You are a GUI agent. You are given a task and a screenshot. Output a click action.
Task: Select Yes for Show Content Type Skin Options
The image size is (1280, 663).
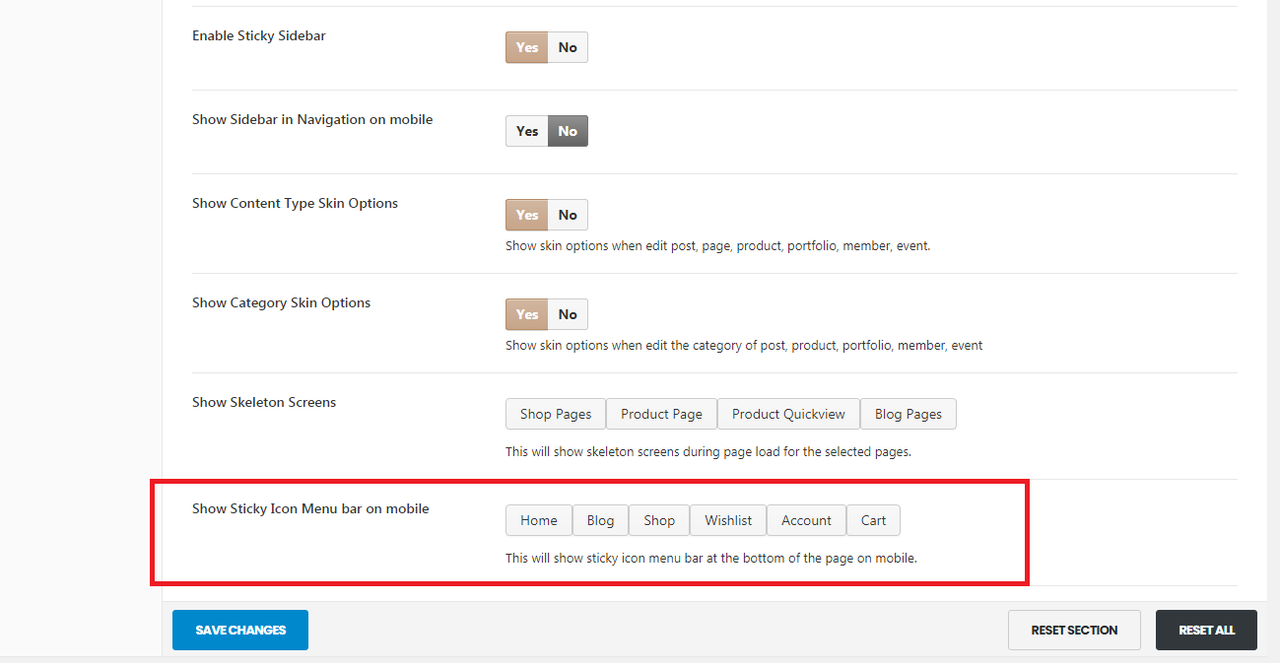tap(527, 215)
